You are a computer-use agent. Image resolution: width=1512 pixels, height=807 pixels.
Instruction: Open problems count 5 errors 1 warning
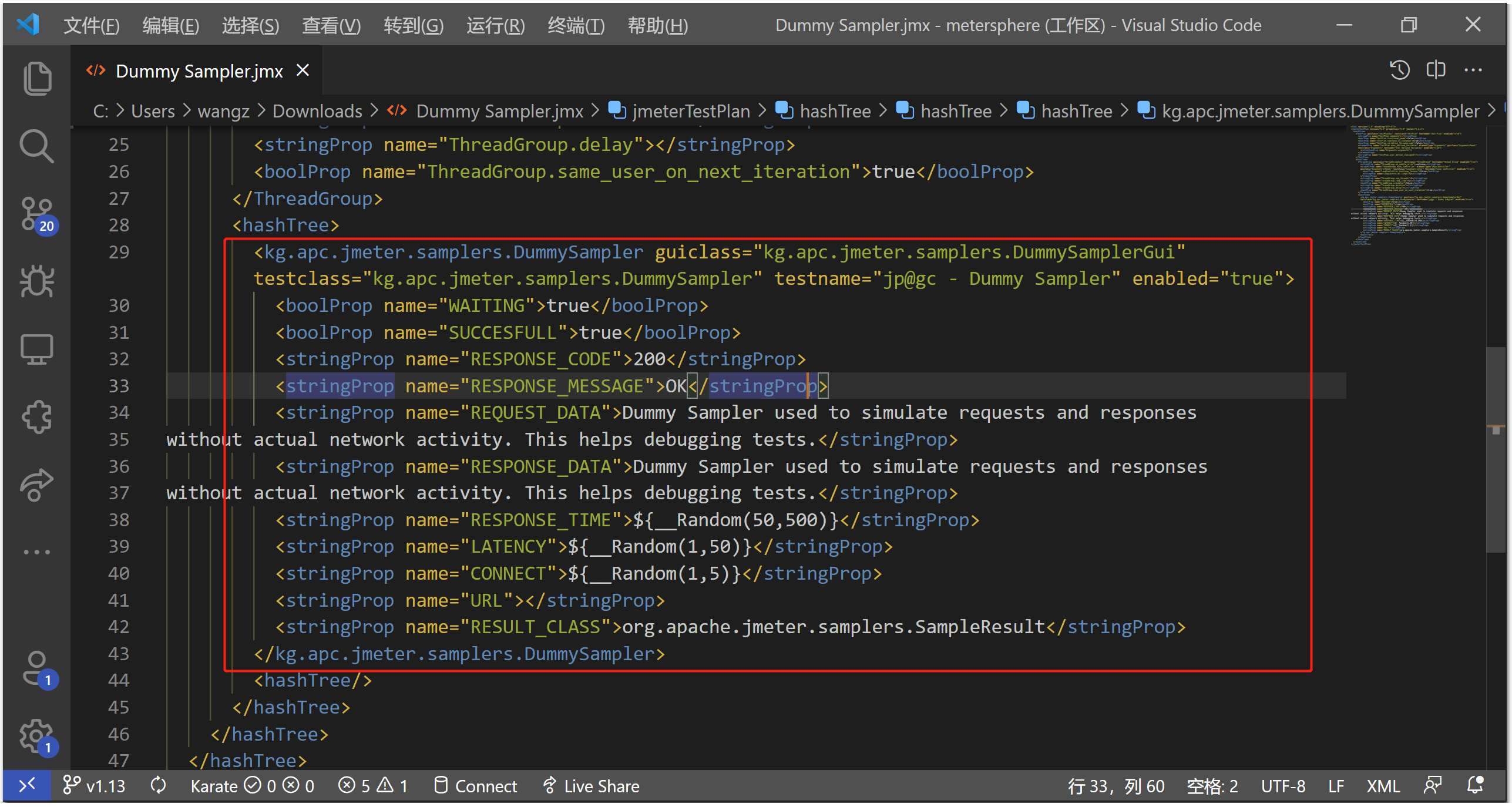pos(373,785)
